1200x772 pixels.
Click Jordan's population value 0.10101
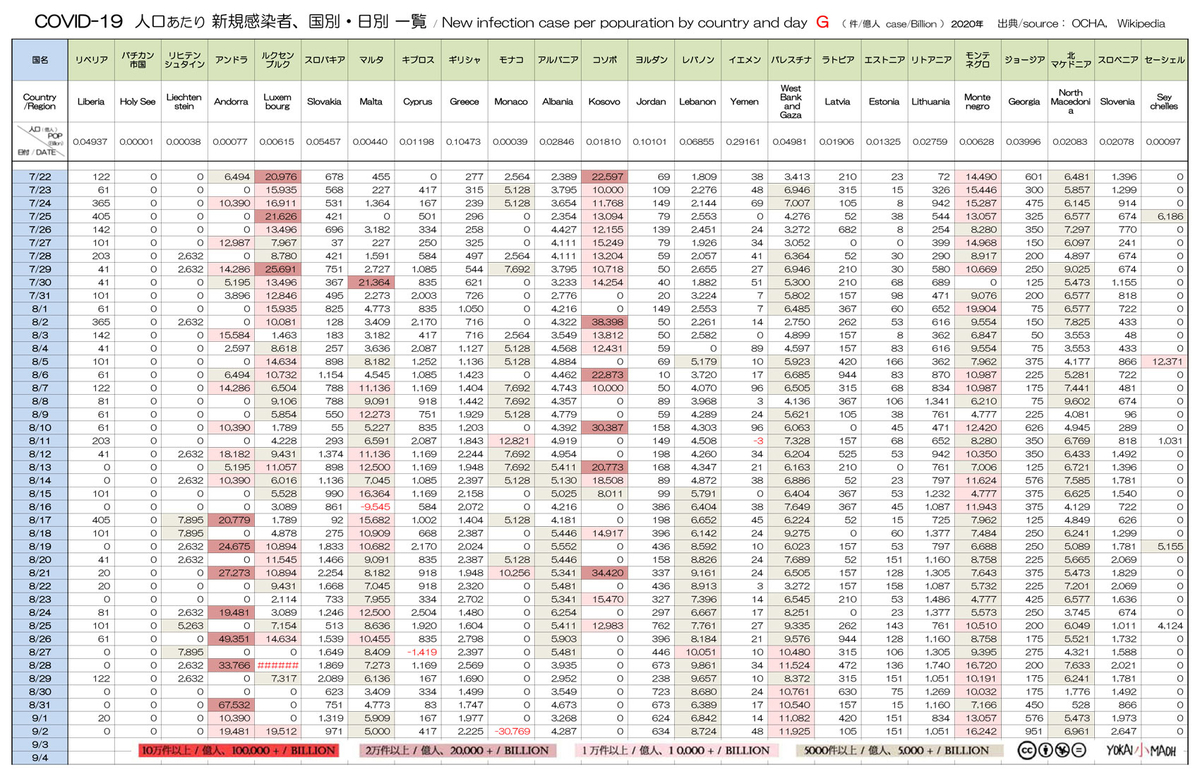pyautogui.click(x=651, y=141)
